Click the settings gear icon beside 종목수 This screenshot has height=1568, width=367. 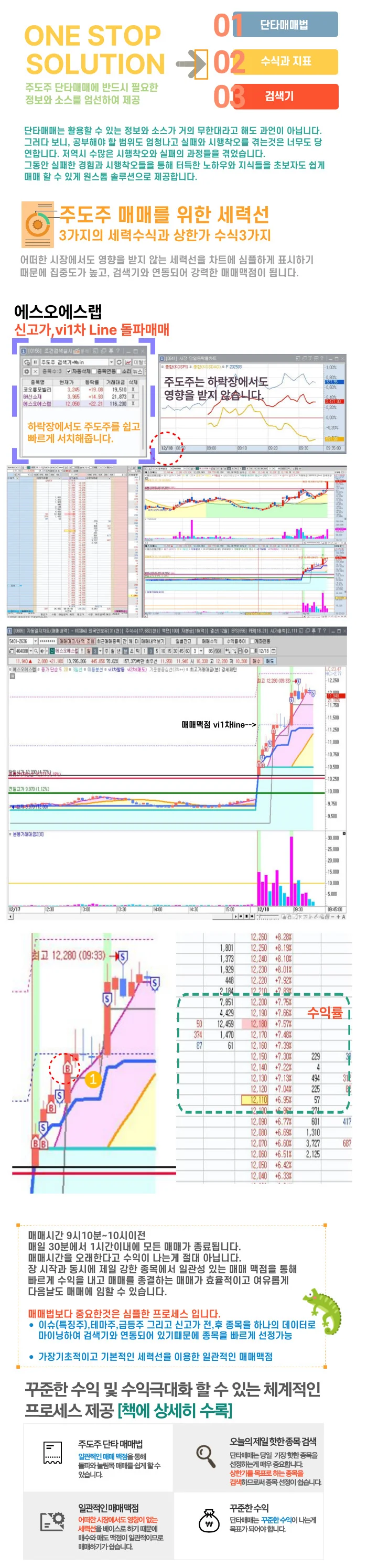[x=27, y=371]
